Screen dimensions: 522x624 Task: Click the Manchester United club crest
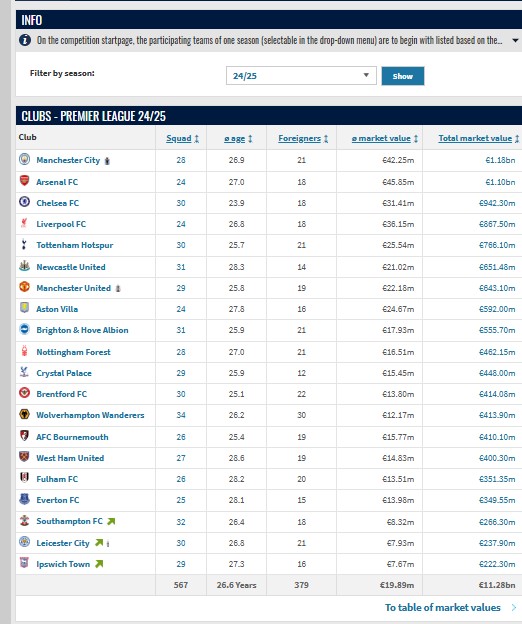tap(25, 287)
